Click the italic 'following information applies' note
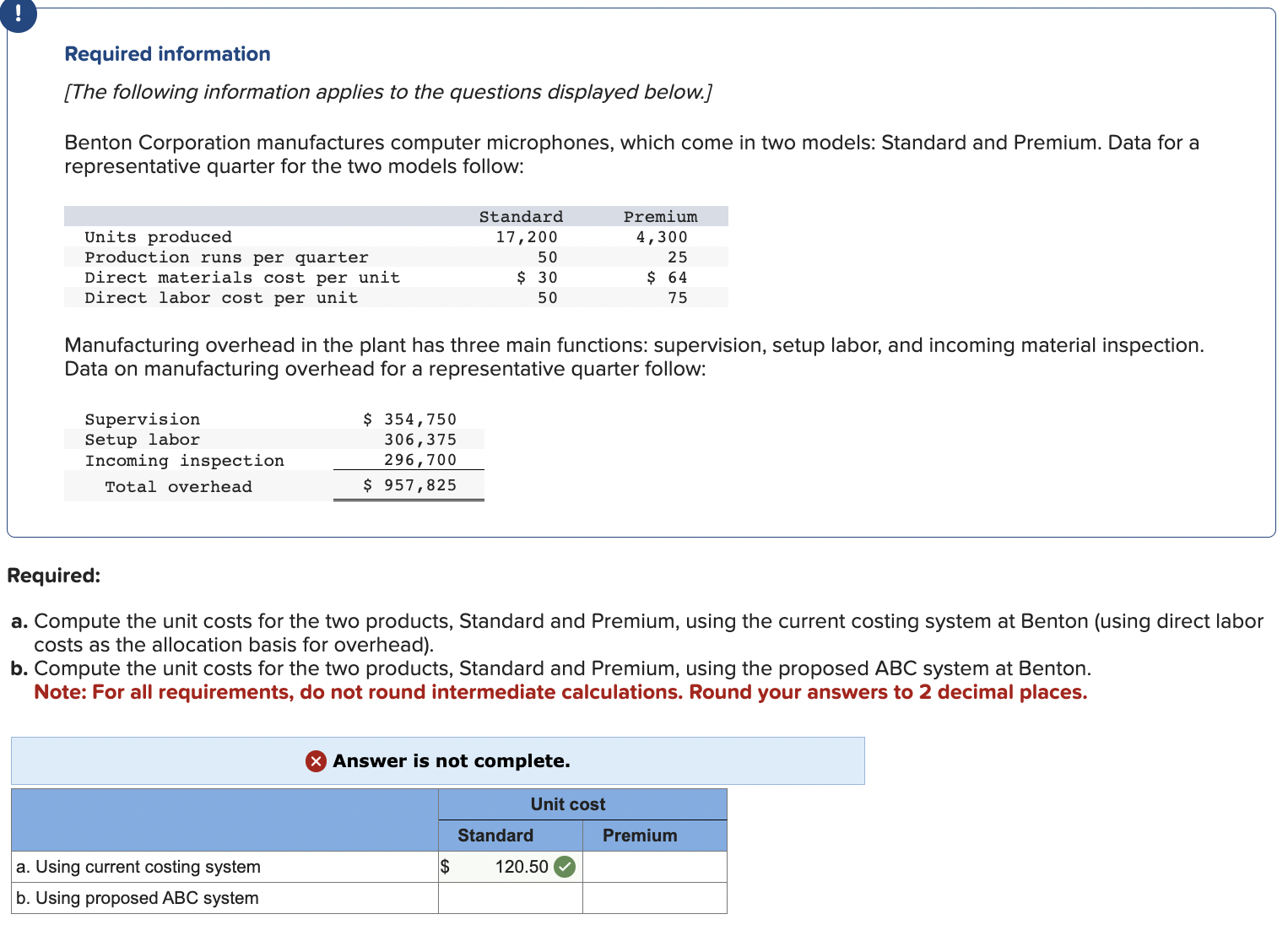 click(x=388, y=92)
